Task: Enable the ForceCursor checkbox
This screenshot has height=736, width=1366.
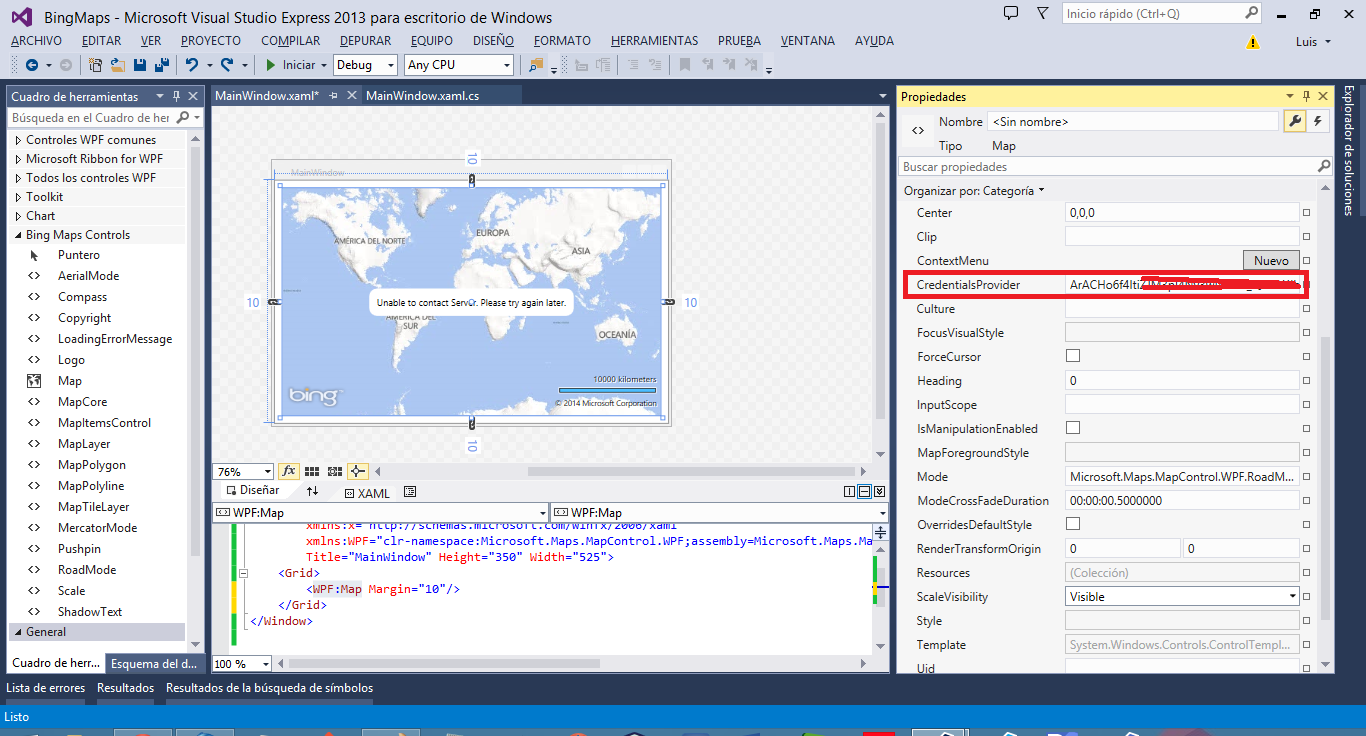Action: [x=1073, y=356]
